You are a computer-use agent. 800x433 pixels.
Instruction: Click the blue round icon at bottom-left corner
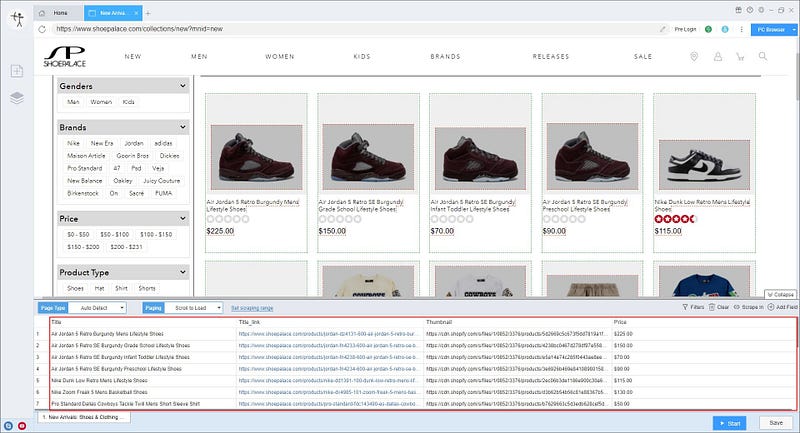[8, 425]
